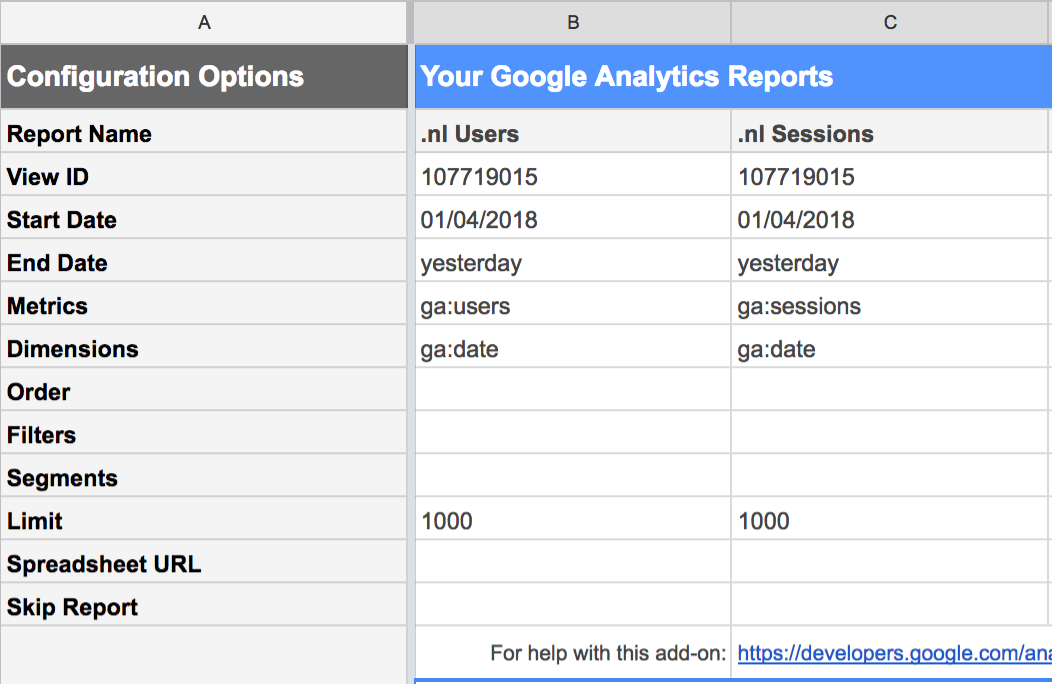The height and width of the screenshot is (684, 1052).
Task: Select the ga:date cell in column B
Action: click(x=572, y=347)
